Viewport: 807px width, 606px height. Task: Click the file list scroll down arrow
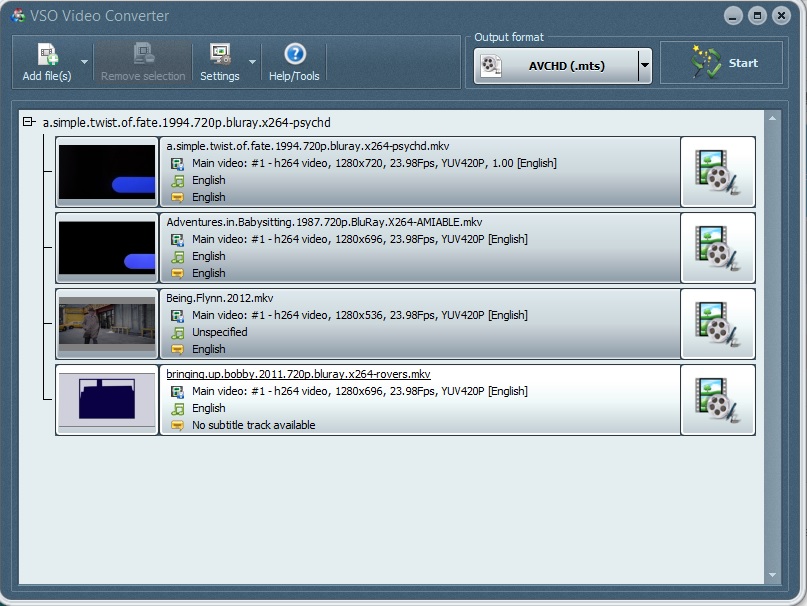pyautogui.click(x=773, y=575)
